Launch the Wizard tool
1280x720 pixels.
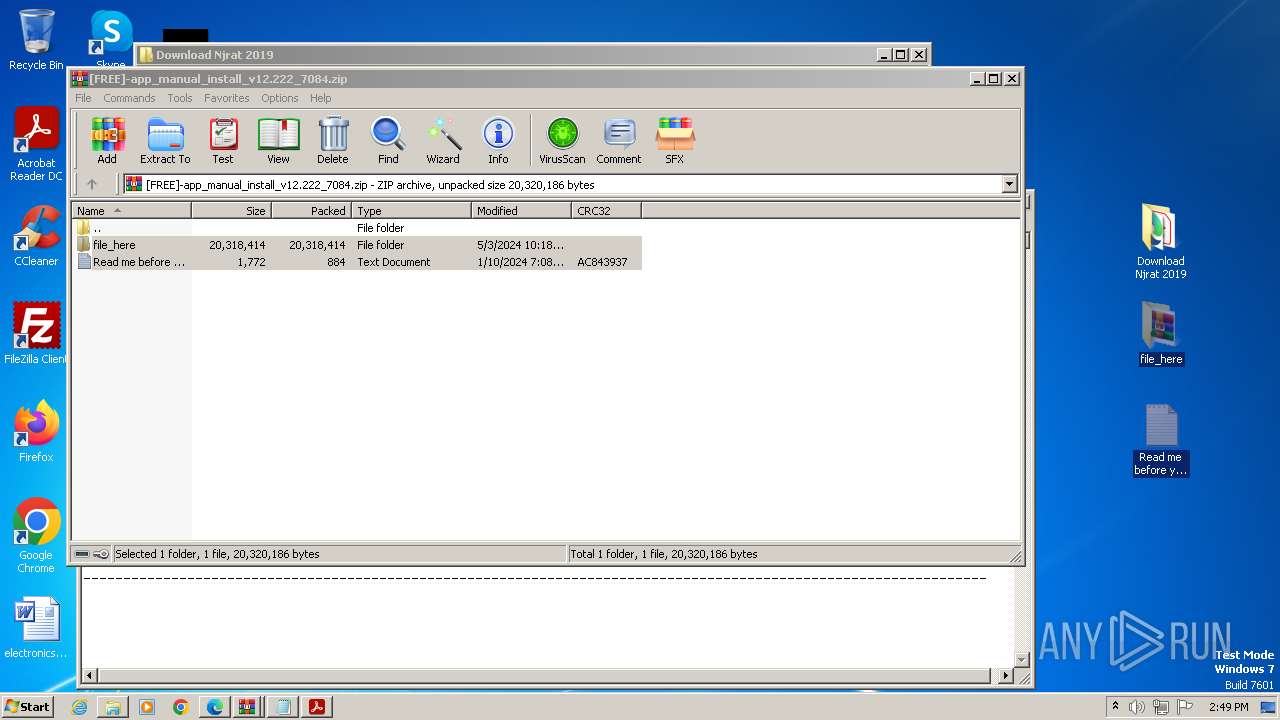coord(443,141)
